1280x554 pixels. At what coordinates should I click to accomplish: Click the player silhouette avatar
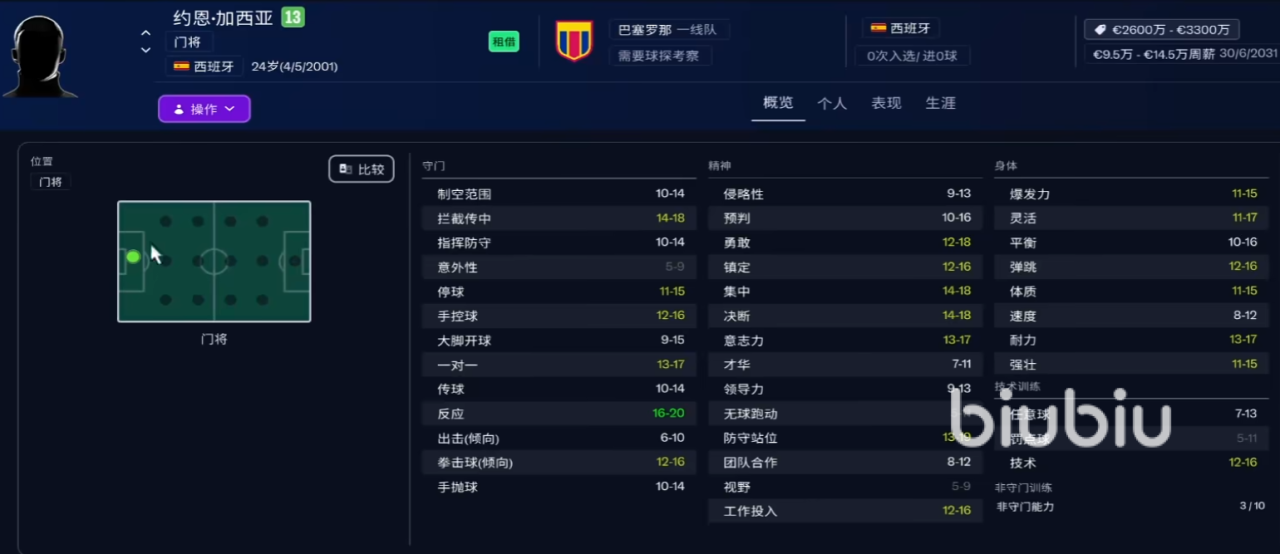[40, 57]
